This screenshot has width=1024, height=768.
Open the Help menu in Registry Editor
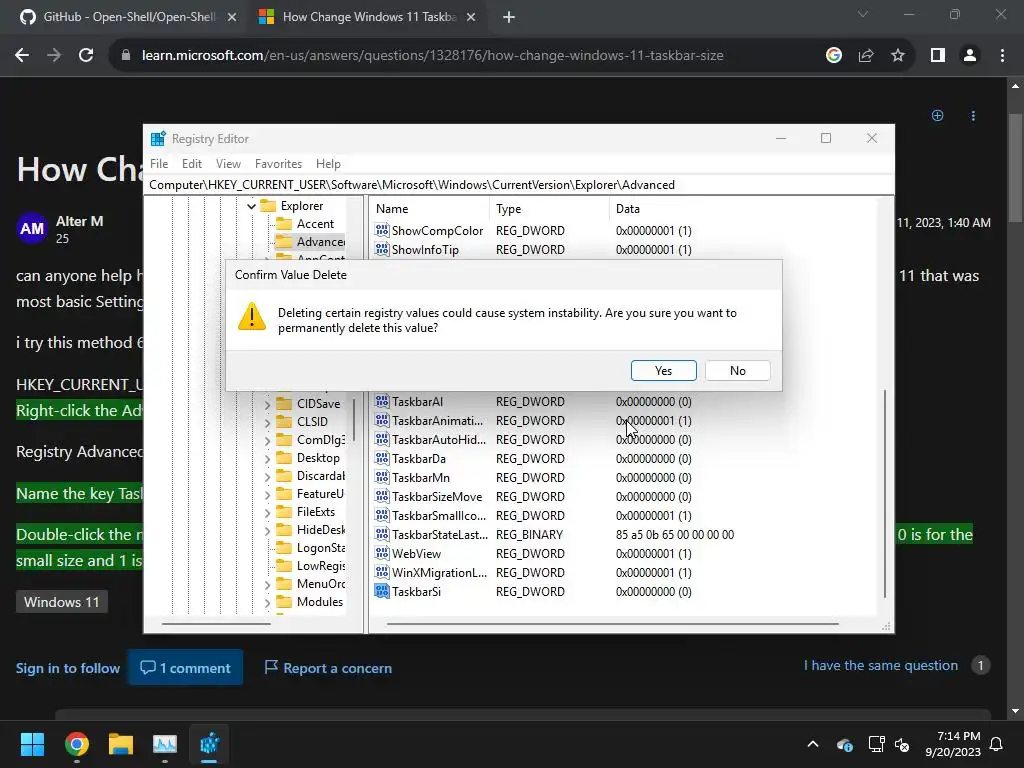(328, 164)
